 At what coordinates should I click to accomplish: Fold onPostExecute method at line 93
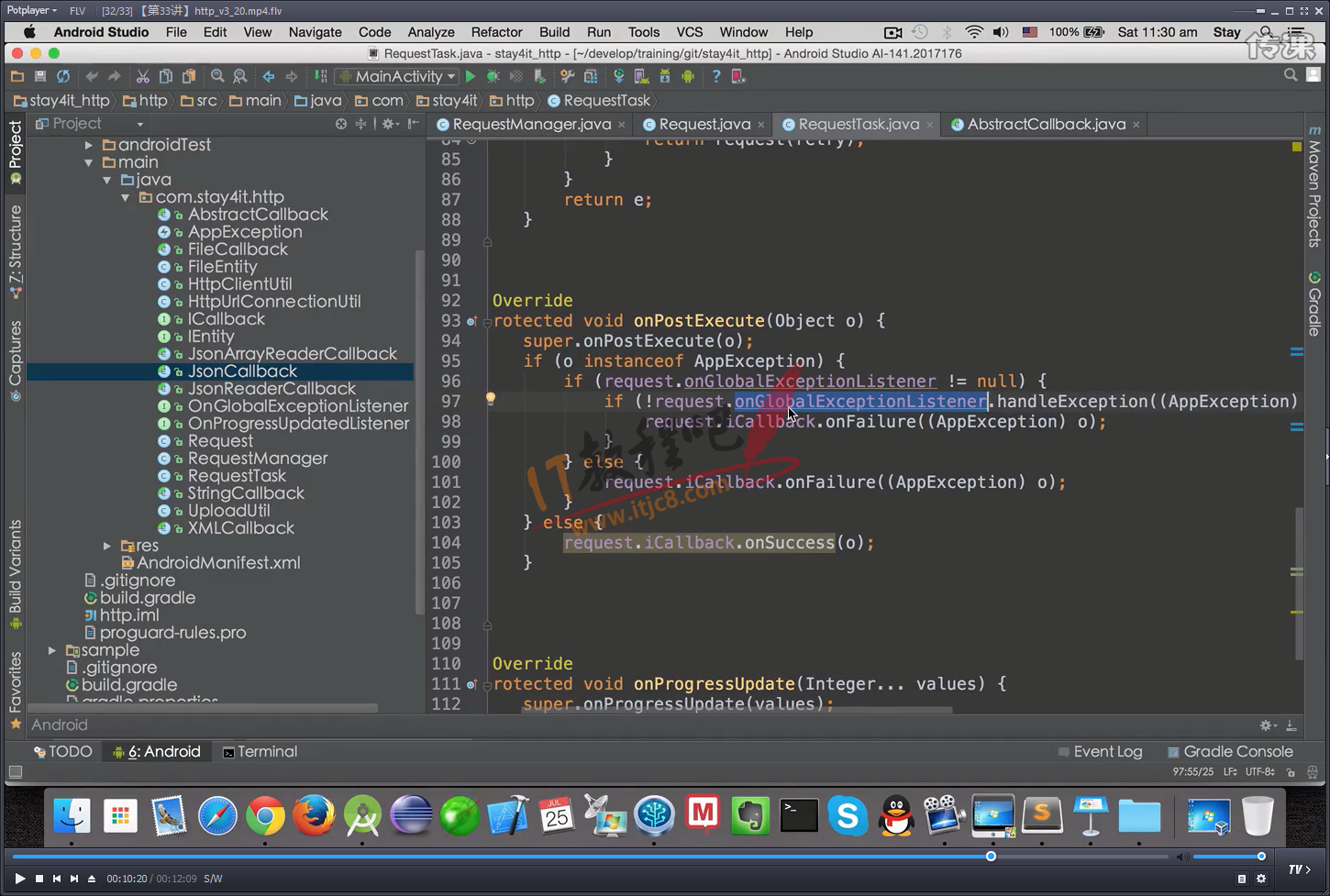tap(487, 321)
